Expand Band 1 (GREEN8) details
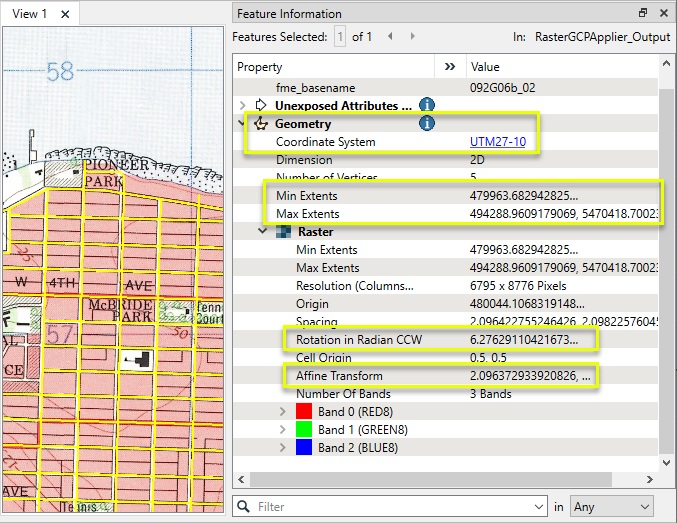This screenshot has height=523, width=677. coord(283,430)
